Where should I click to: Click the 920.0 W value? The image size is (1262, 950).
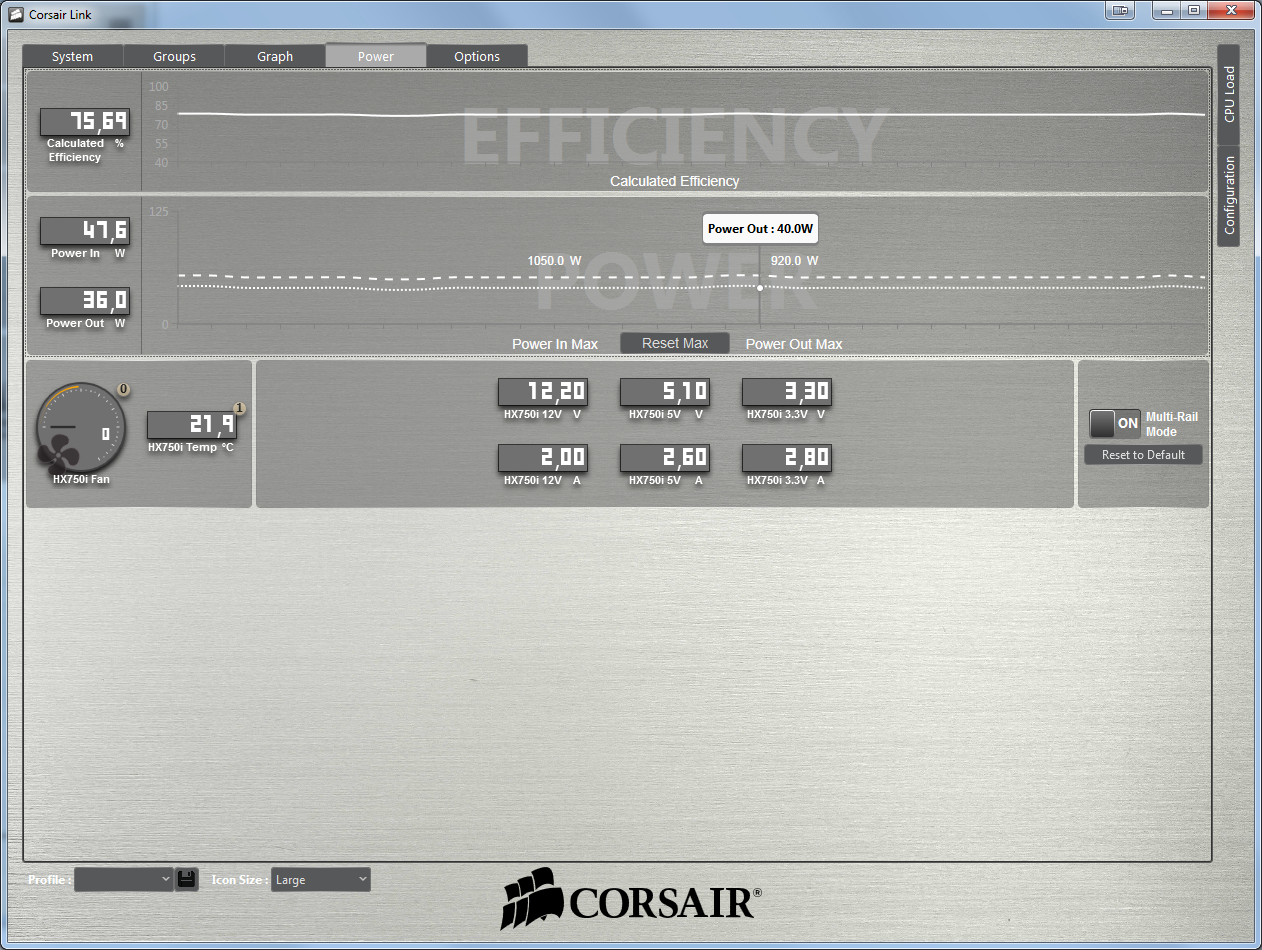tap(794, 261)
